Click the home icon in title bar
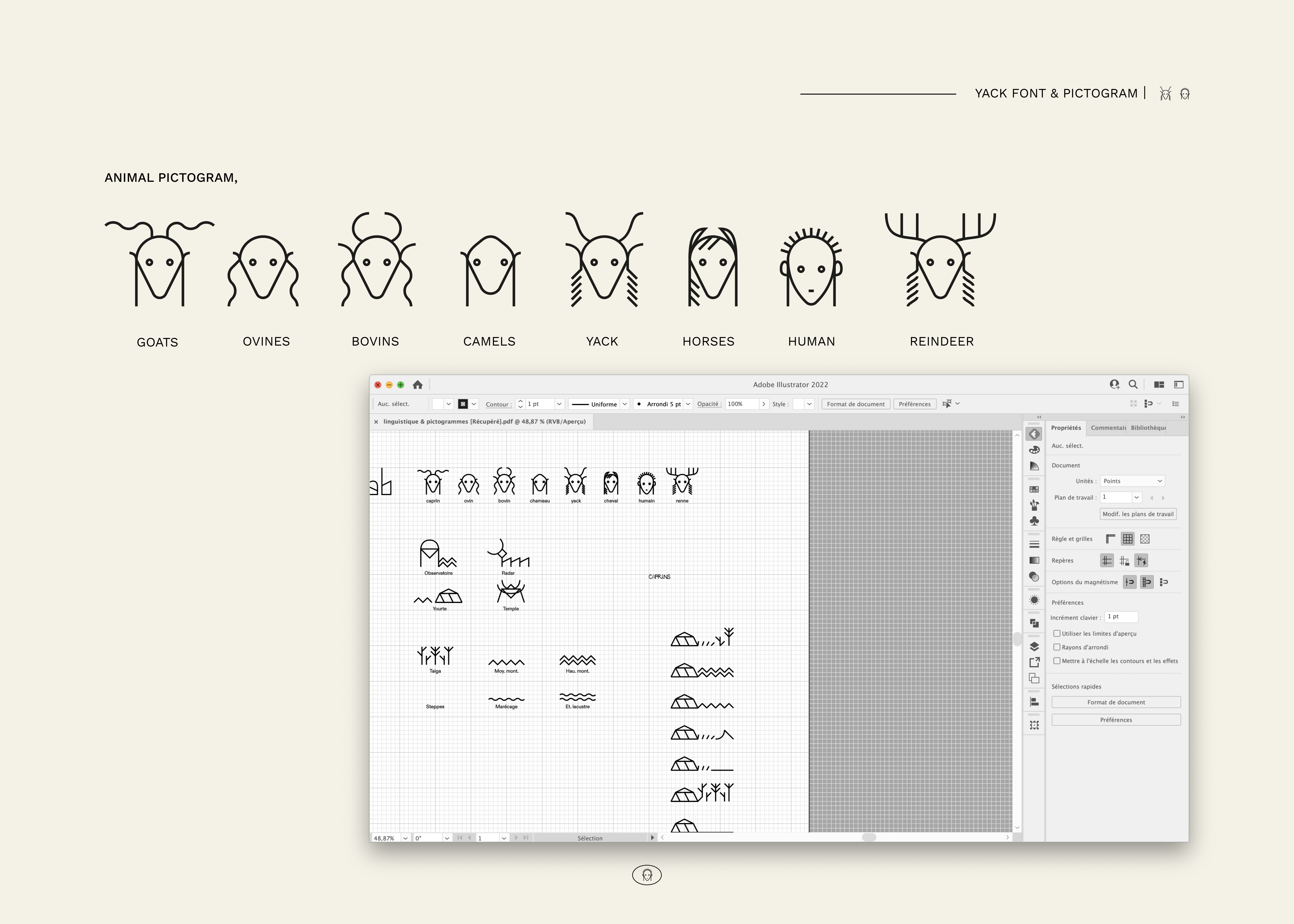 (x=418, y=385)
